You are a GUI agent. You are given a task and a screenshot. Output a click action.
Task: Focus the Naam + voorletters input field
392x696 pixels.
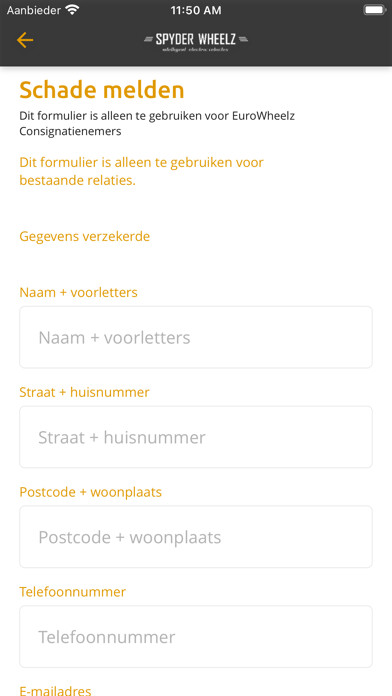196,337
